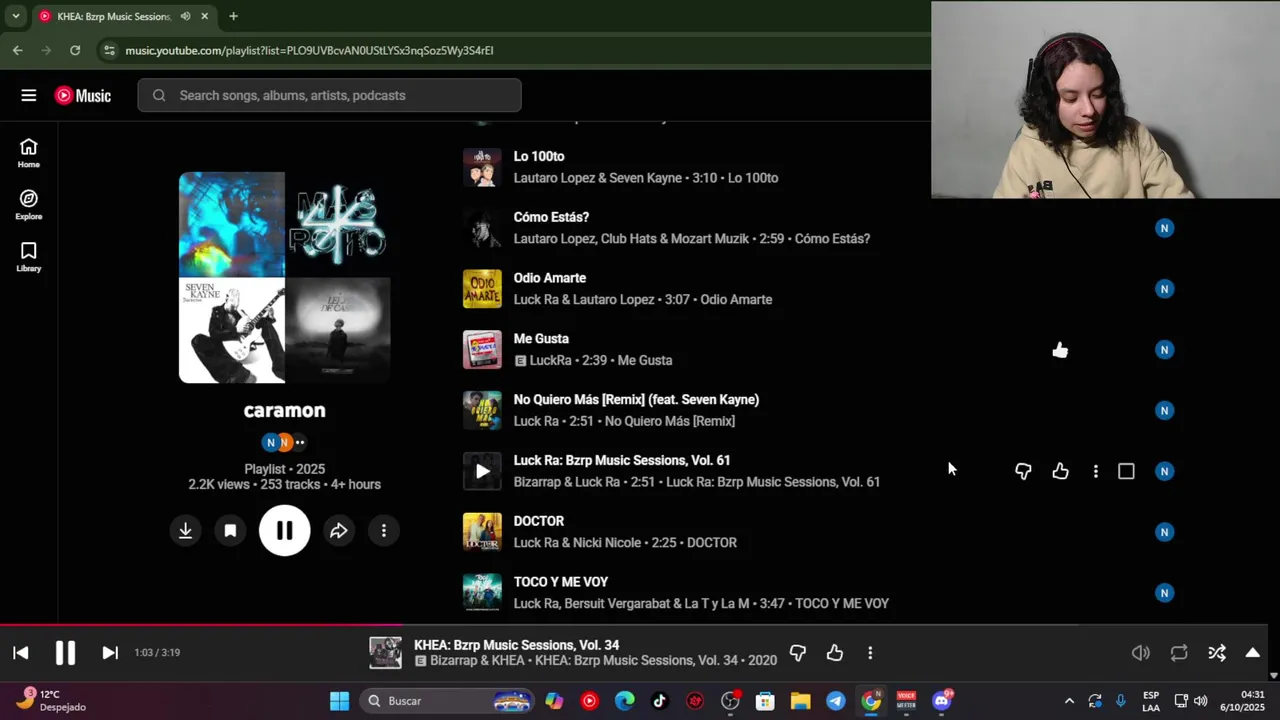
Task: Dislike Luck Ra: Bzrp Music Sessions Vol. 61
Action: pos(1023,471)
